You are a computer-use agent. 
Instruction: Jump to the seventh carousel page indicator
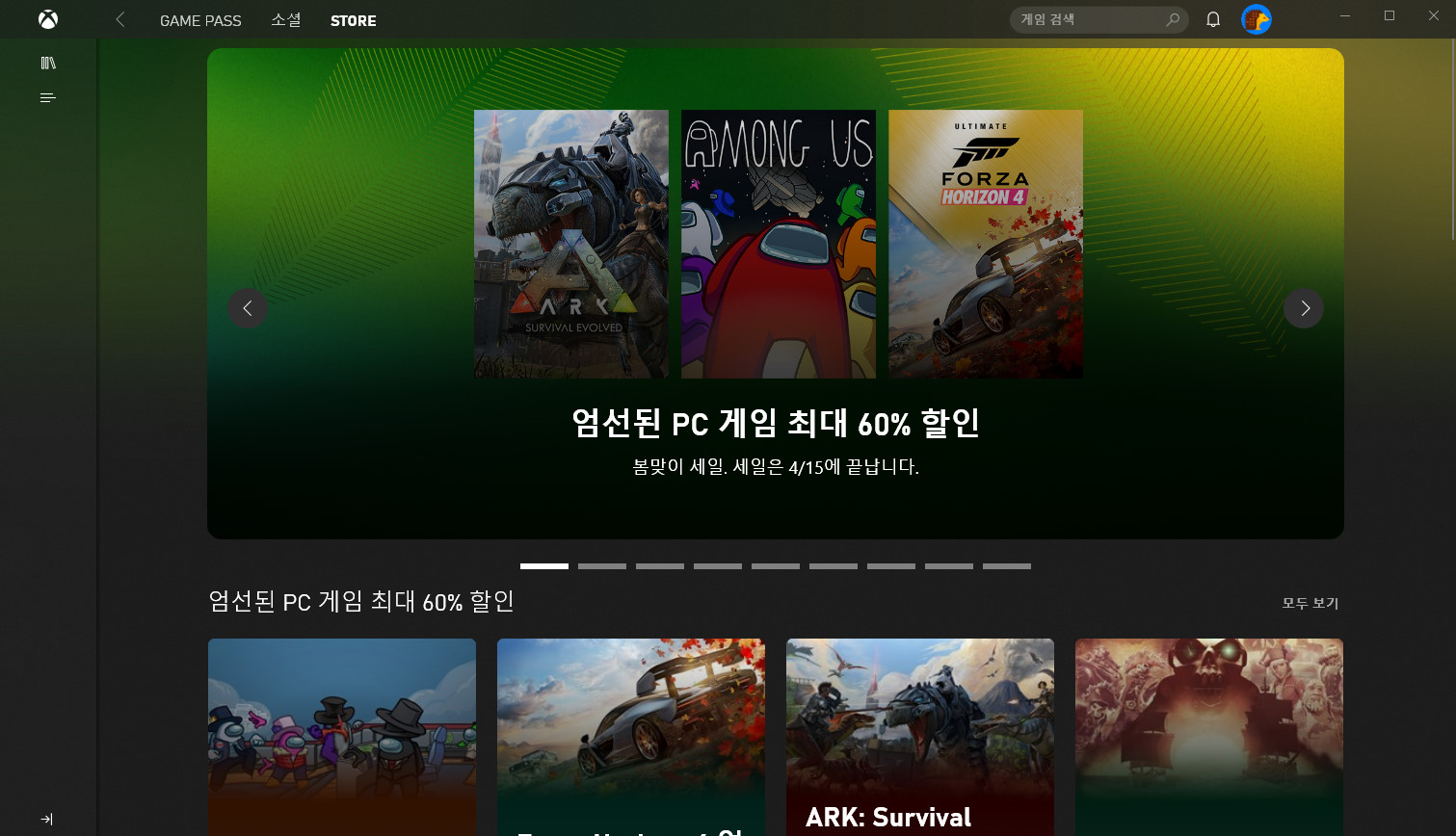coord(891,566)
